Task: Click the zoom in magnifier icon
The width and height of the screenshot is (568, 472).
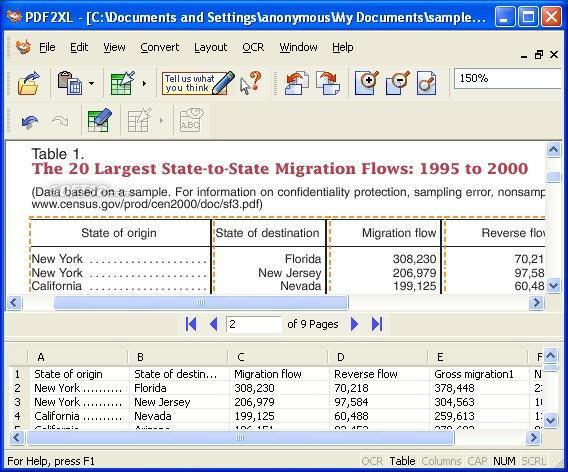Action: point(367,83)
